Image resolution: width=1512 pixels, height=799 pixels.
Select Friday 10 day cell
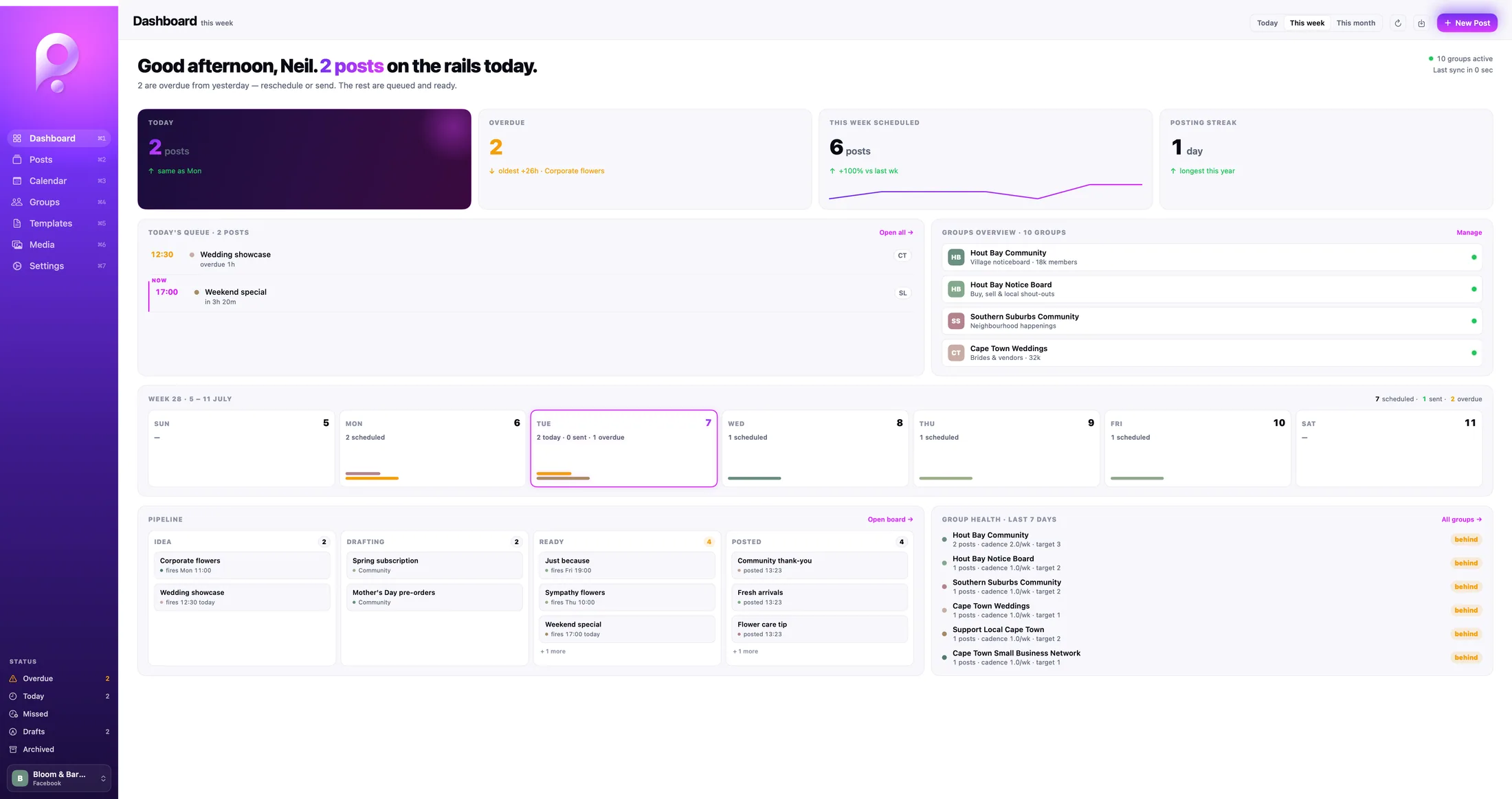coord(1197,449)
